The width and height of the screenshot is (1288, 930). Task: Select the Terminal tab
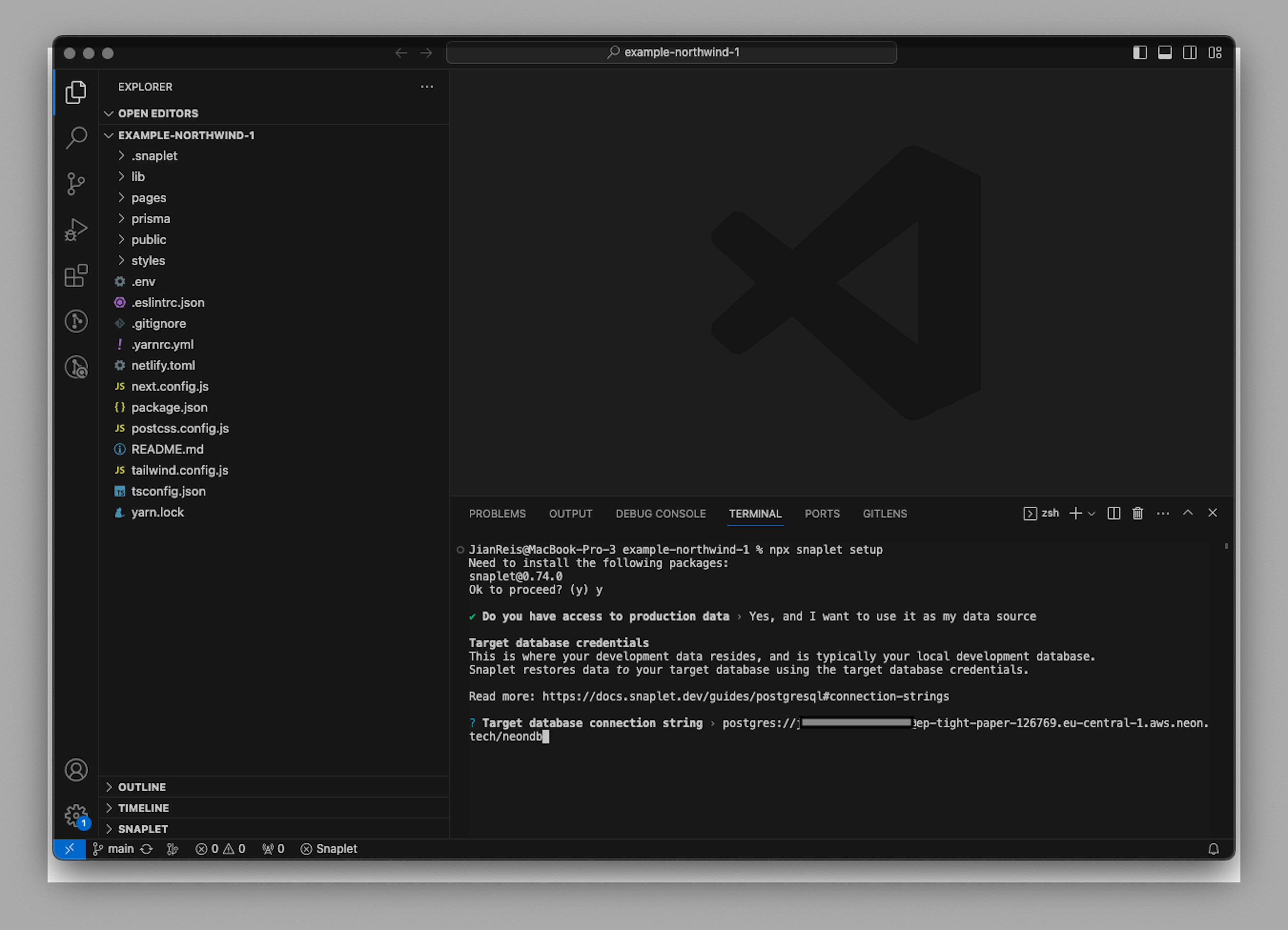[755, 514]
